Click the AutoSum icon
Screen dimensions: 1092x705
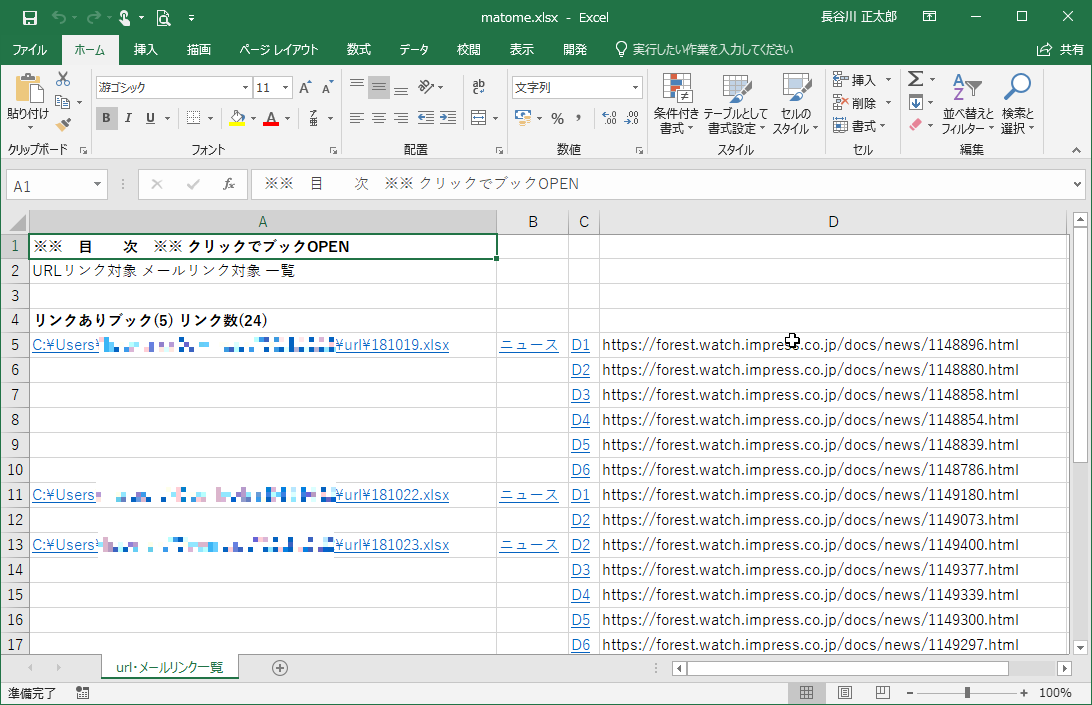[915, 76]
